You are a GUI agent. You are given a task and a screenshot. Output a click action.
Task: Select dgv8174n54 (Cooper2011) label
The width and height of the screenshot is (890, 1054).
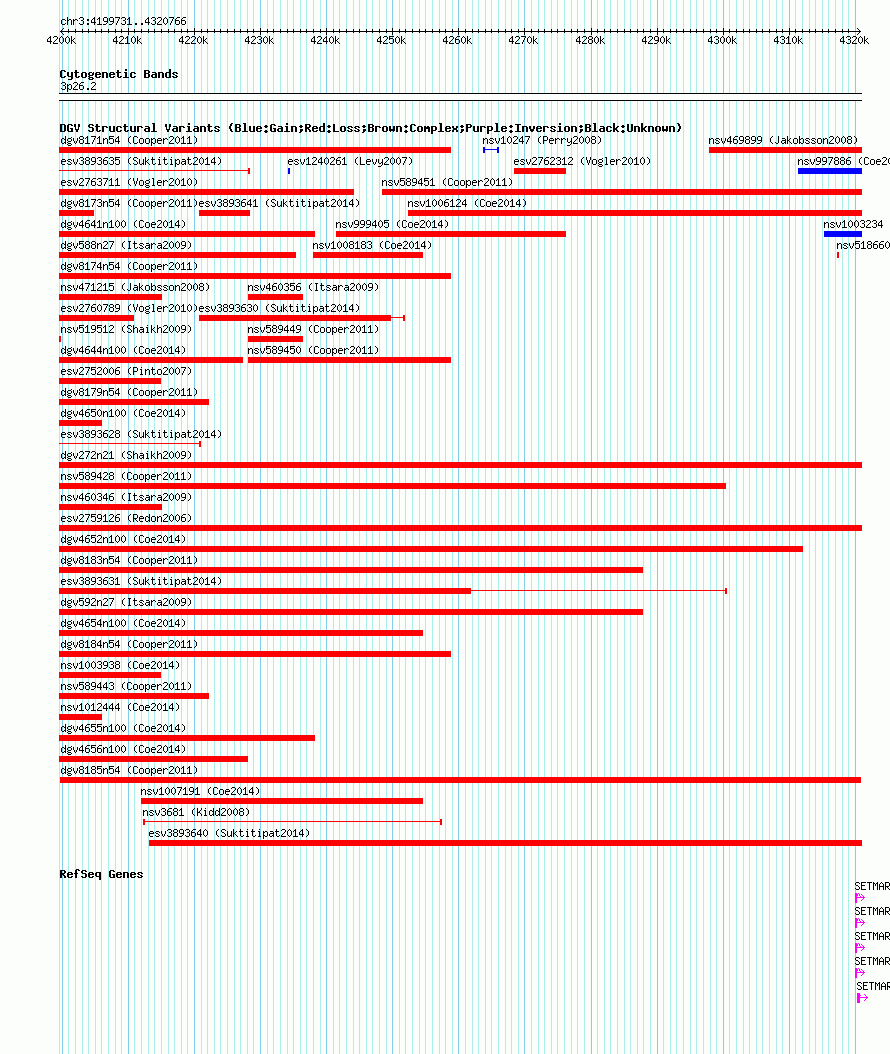pos(129,266)
